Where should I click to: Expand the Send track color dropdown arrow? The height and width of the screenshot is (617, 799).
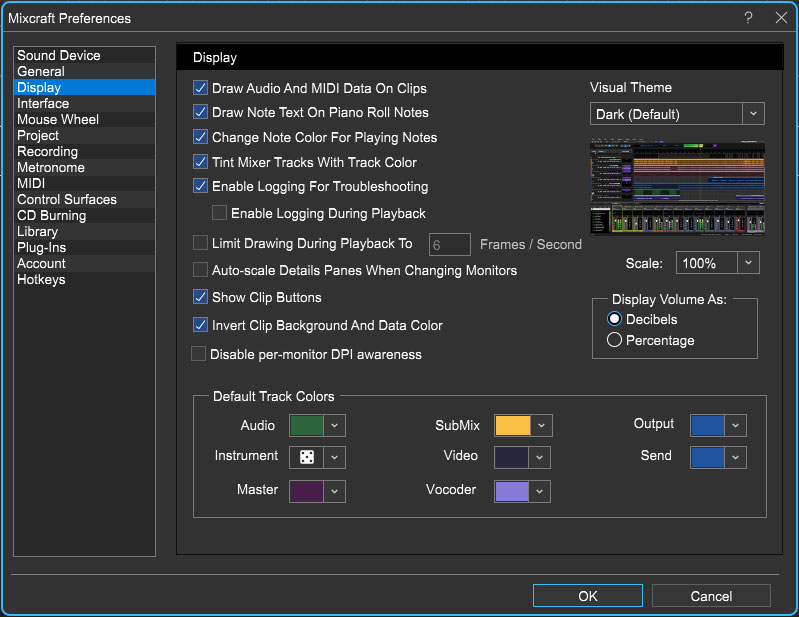click(735, 457)
